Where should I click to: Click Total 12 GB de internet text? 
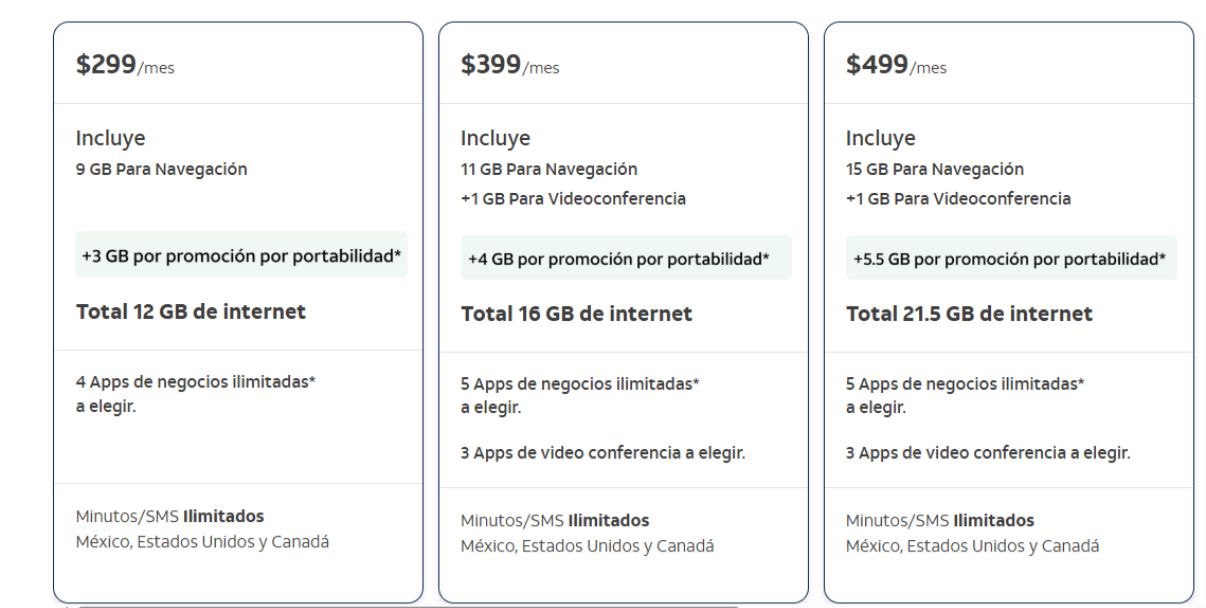191,311
